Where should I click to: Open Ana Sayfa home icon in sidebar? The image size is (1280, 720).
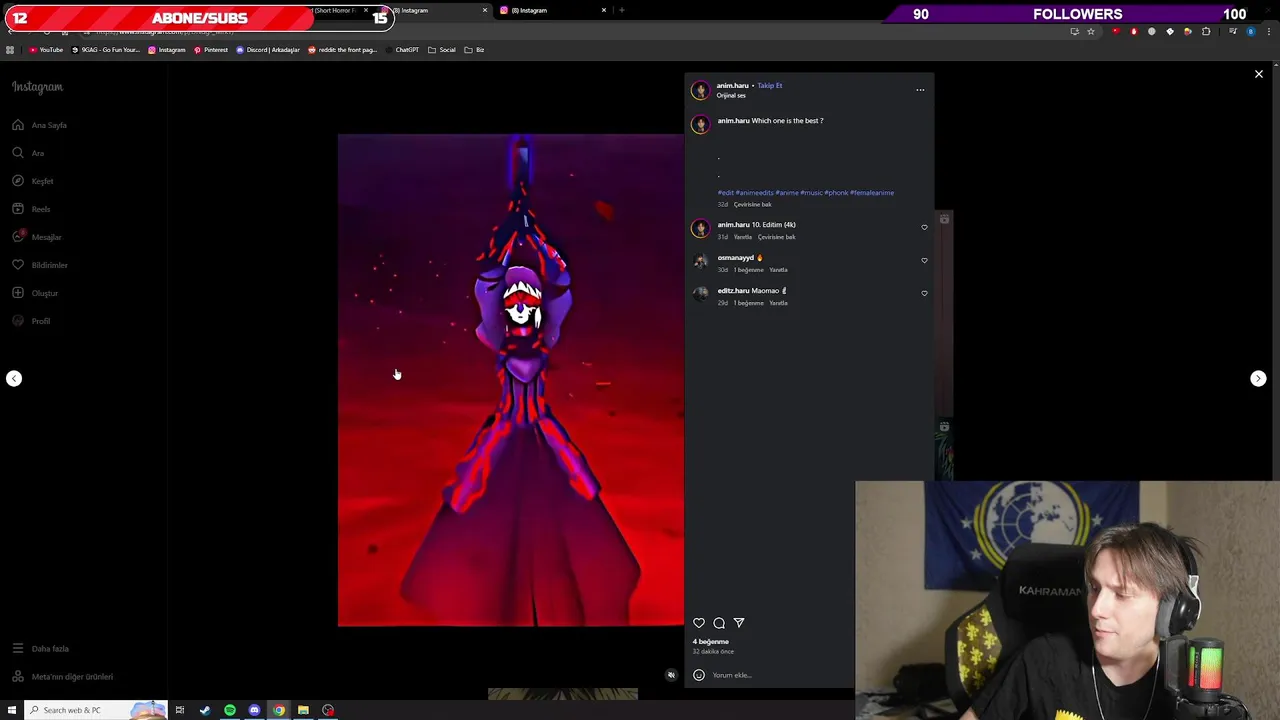pos(18,125)
